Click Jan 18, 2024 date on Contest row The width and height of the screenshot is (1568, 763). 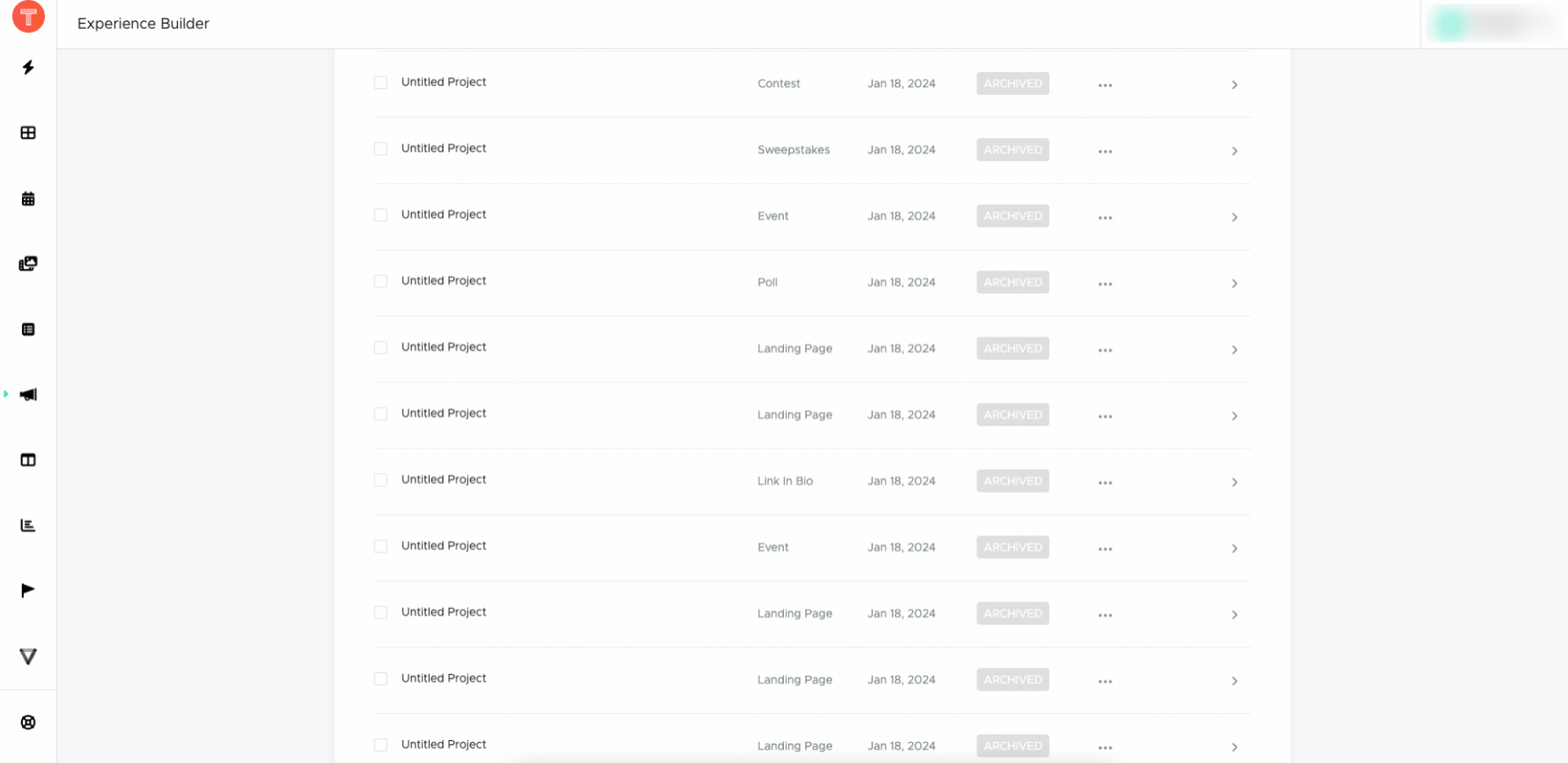[x=901, y=83]
